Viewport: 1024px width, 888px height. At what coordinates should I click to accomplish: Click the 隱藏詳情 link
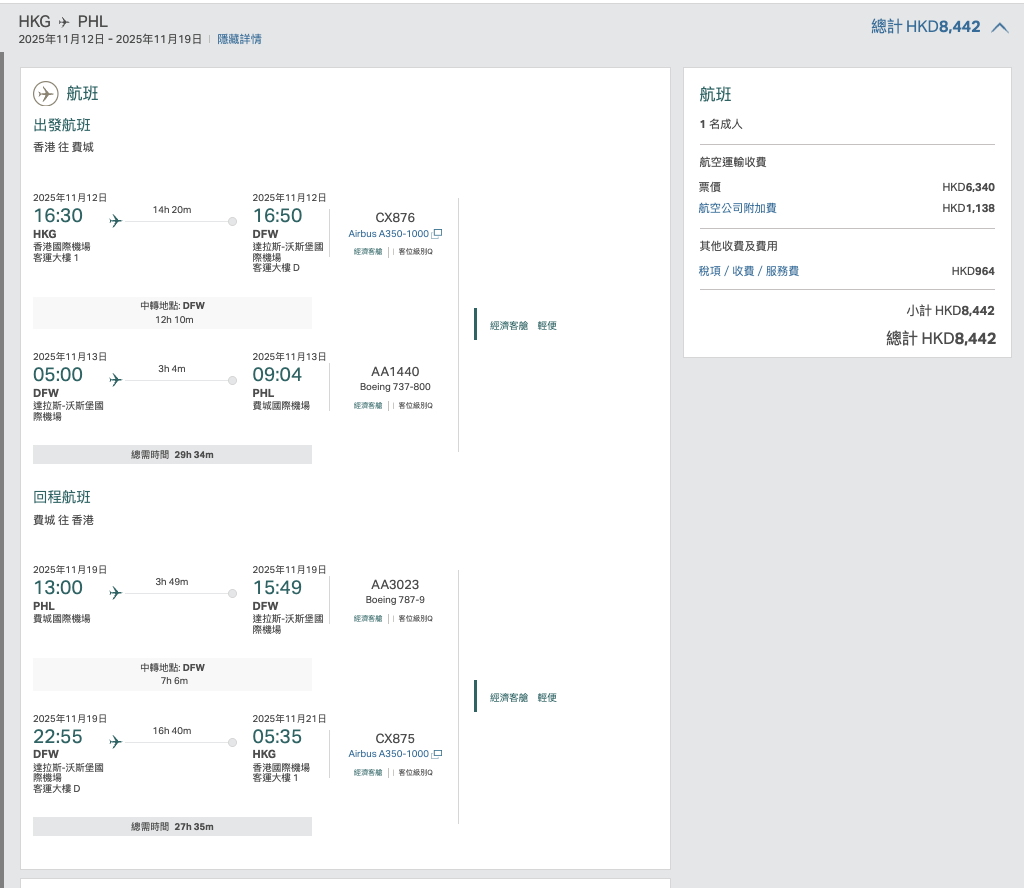[240, 39]
